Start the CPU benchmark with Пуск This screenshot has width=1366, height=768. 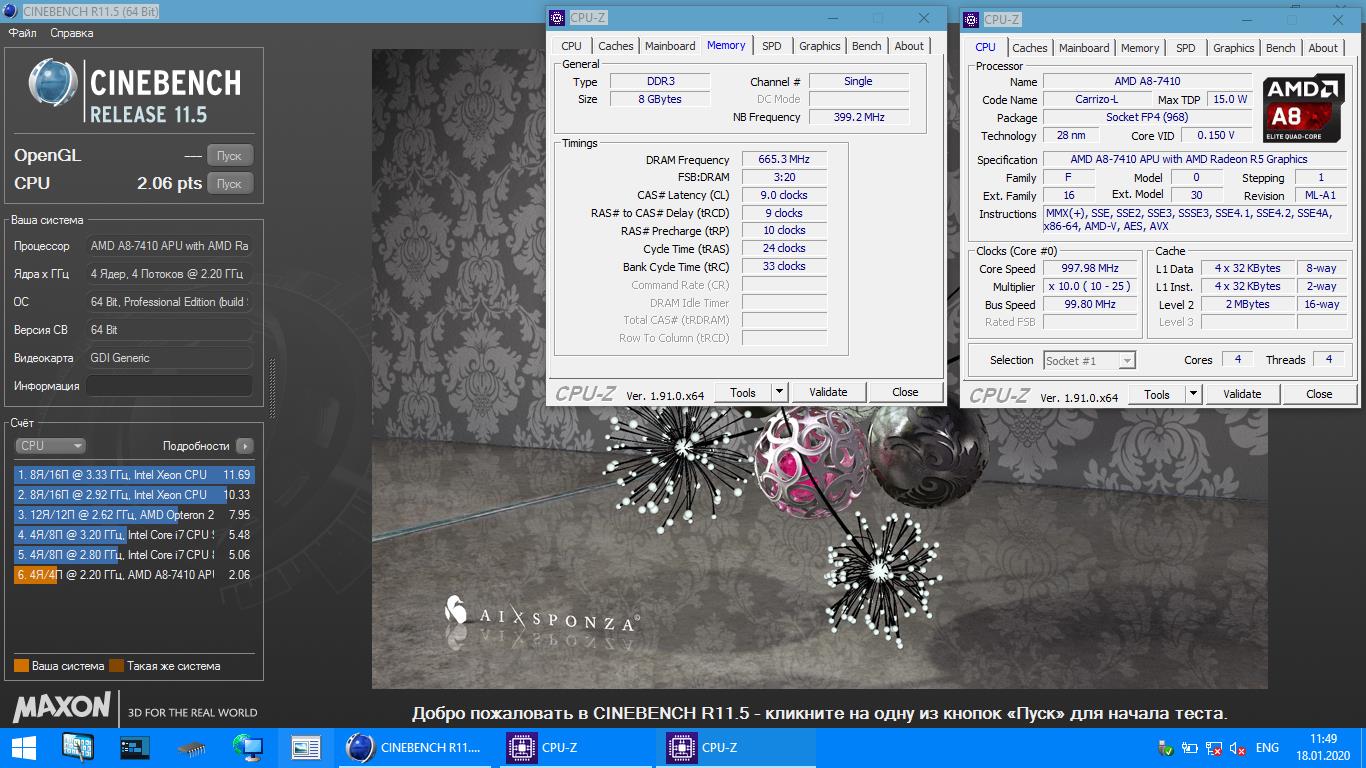[x=230, y=184]
